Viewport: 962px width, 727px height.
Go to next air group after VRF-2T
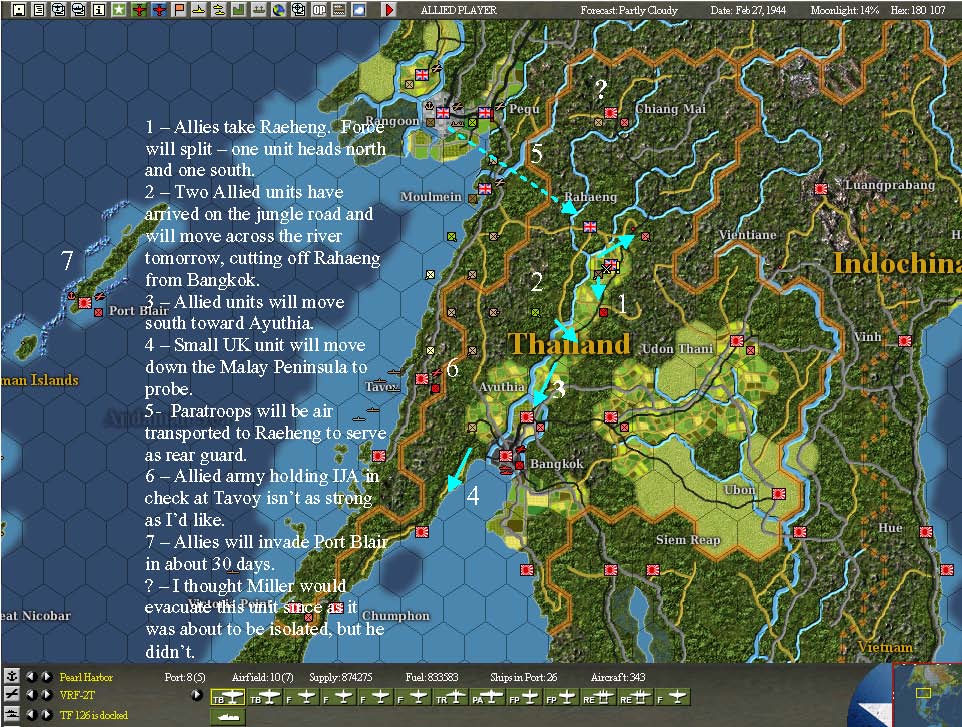click(46, 695)
